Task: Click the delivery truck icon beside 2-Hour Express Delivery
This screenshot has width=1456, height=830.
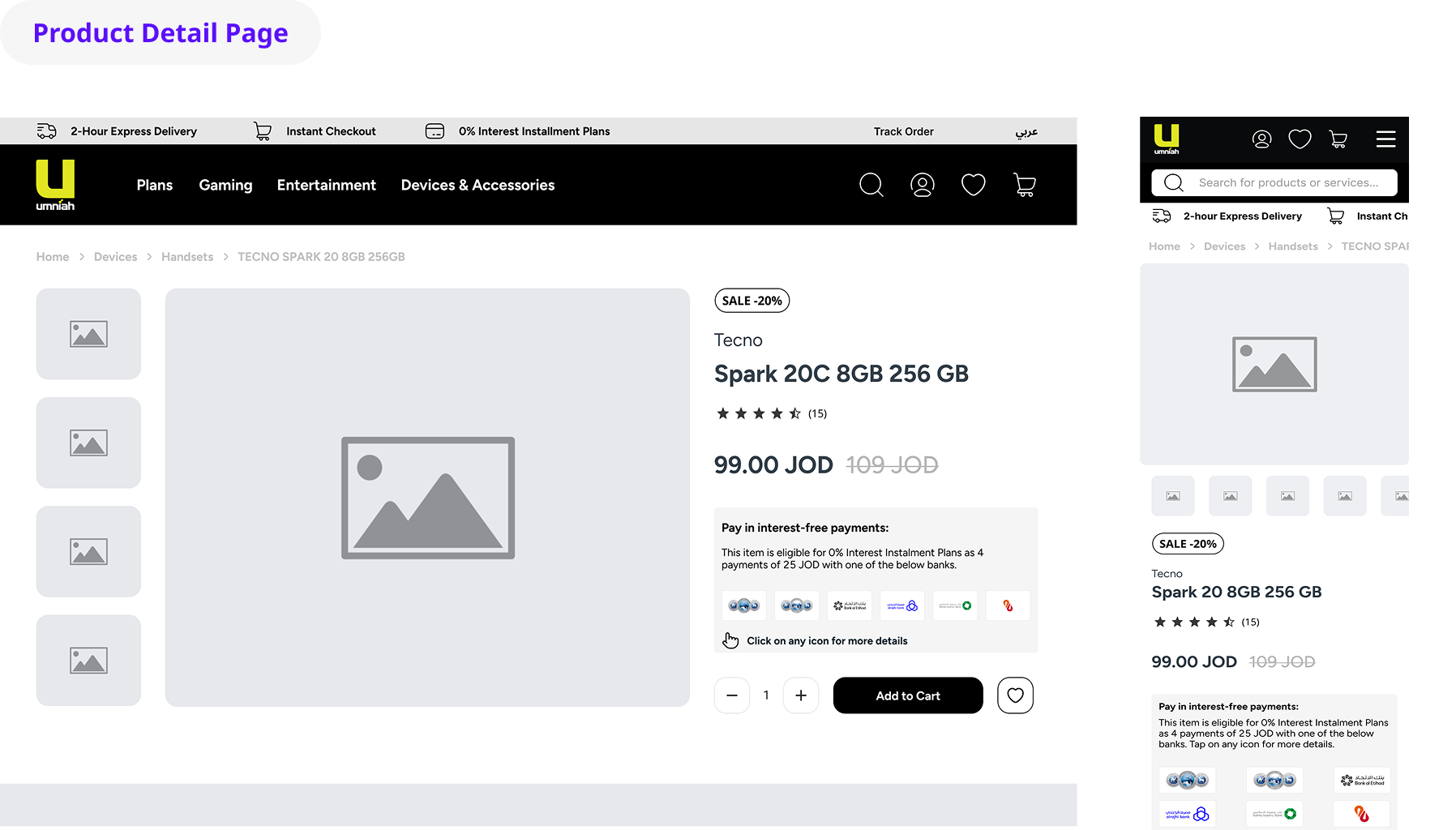Action: pyautogui.click(x=47, y=131)
